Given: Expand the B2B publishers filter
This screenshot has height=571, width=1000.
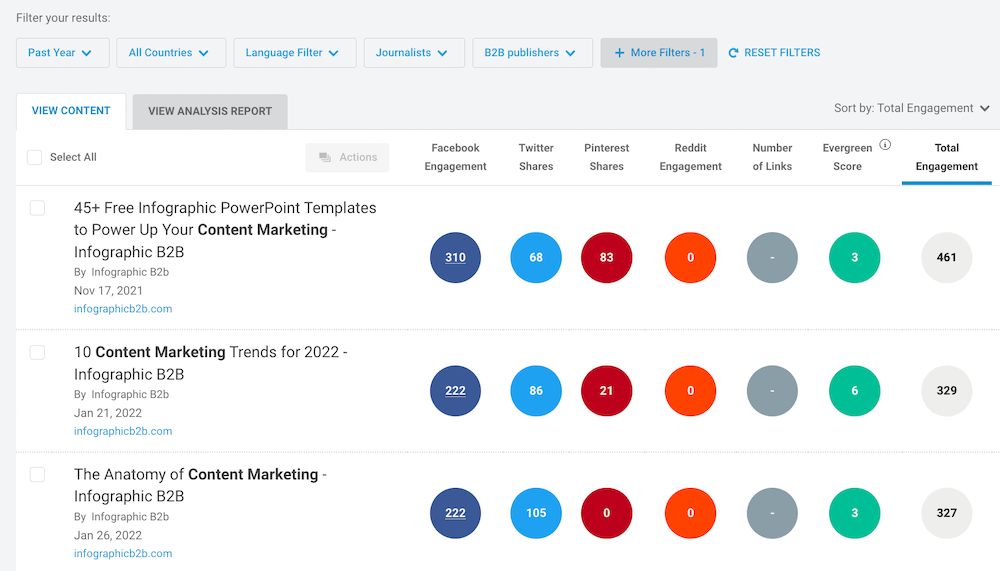Looking at the screenshot, I should (x=531, y=53).
